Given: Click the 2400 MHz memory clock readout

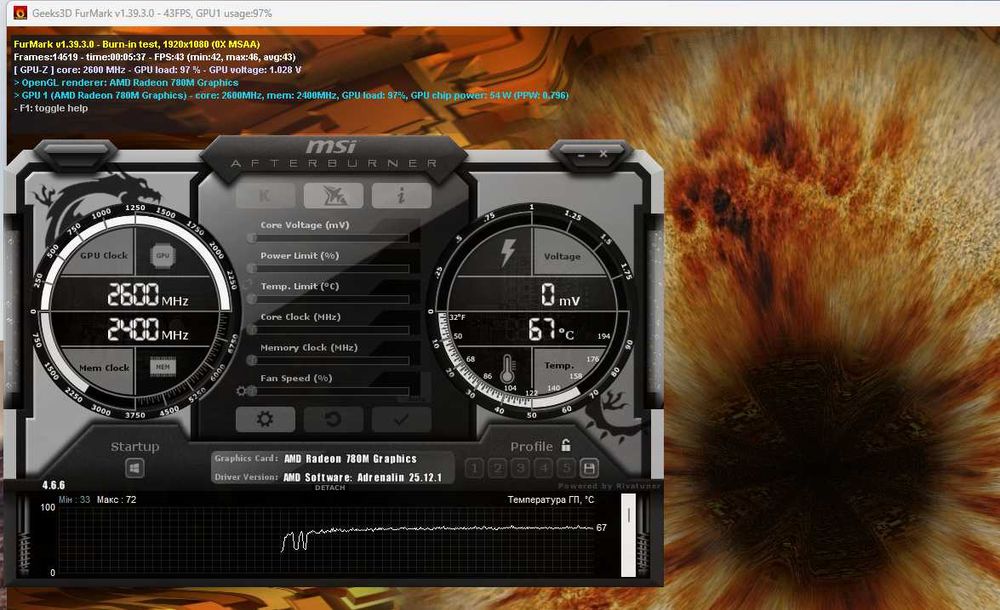Looking at the screenshot, I should point(147,330).
